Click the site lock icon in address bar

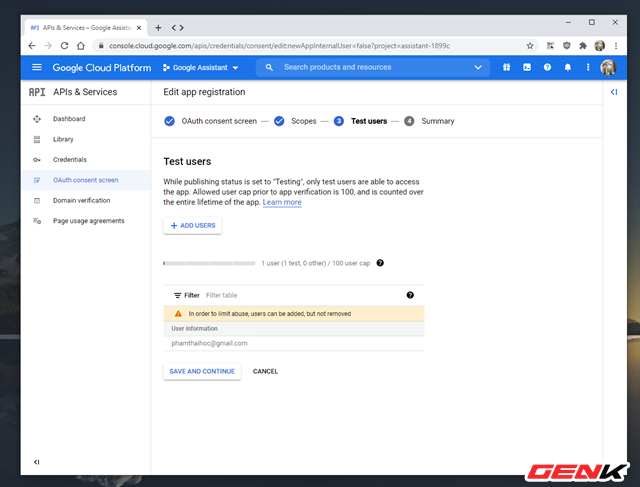point(101,46)
